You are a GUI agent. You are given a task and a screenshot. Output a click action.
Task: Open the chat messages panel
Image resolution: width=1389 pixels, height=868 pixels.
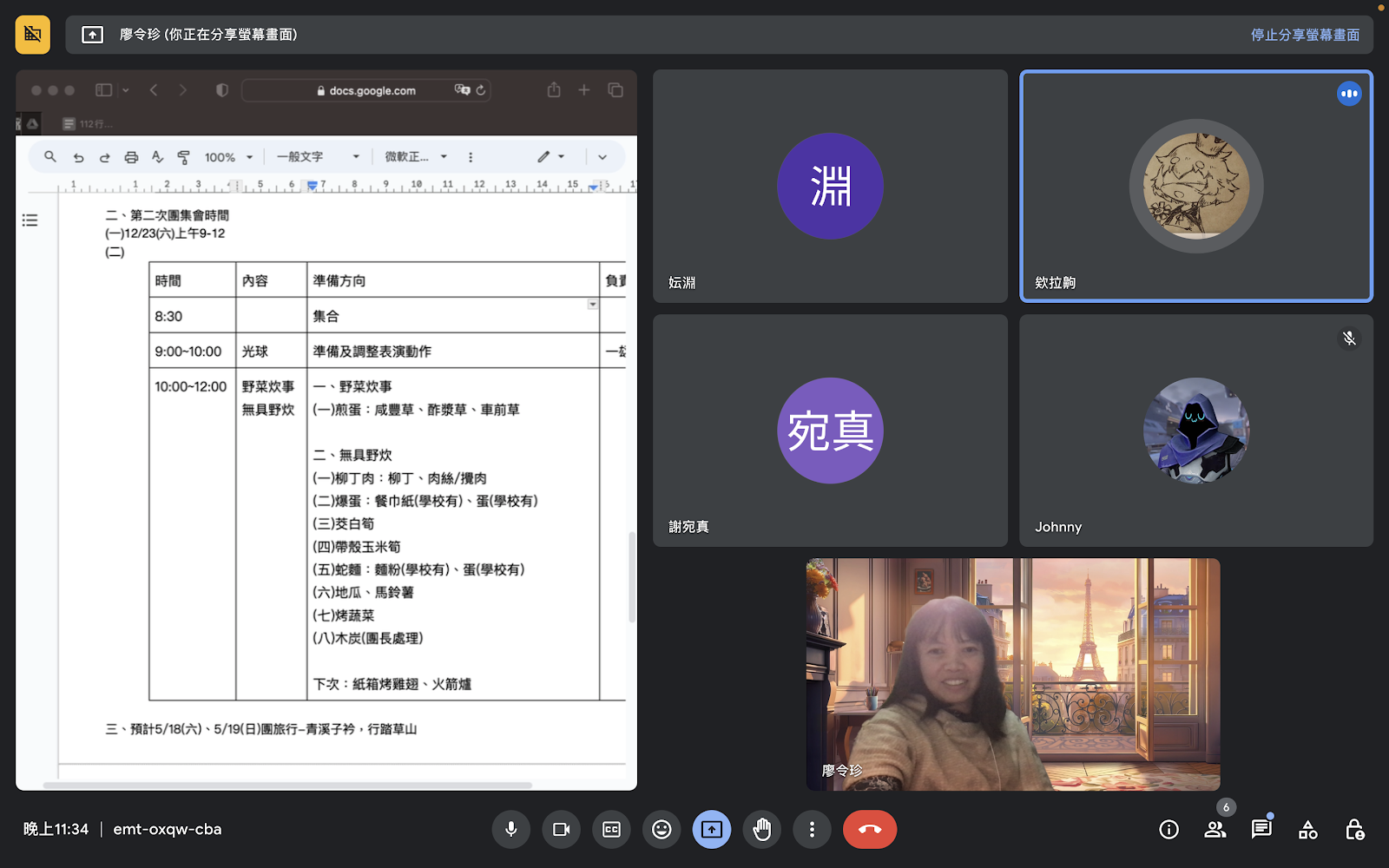[1261, 830]
